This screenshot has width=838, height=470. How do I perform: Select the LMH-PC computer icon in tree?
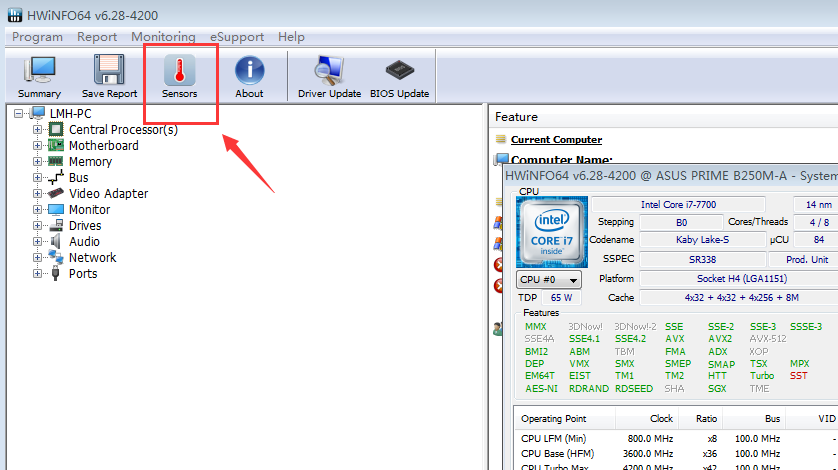tap(37, 113)
